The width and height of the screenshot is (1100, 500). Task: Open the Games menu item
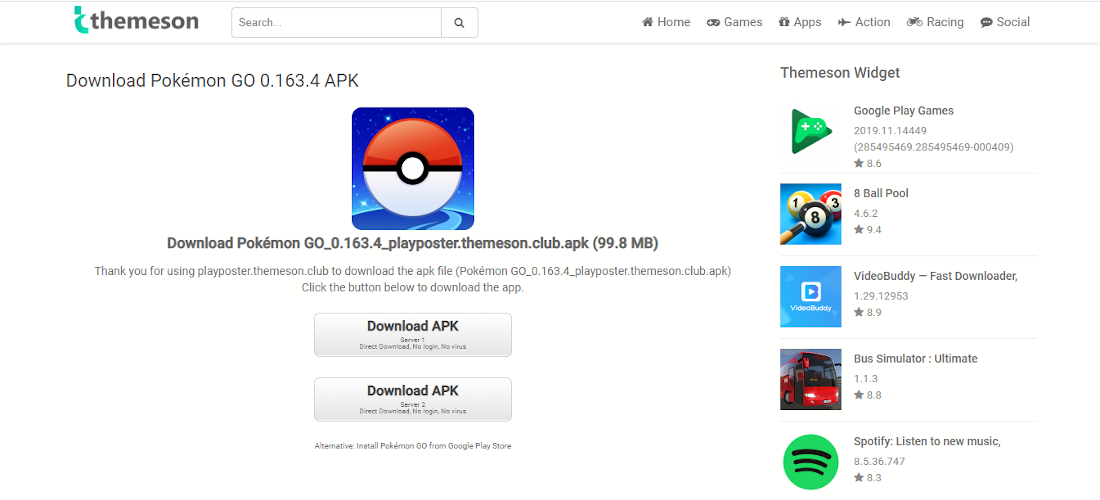tap(735, 22)
